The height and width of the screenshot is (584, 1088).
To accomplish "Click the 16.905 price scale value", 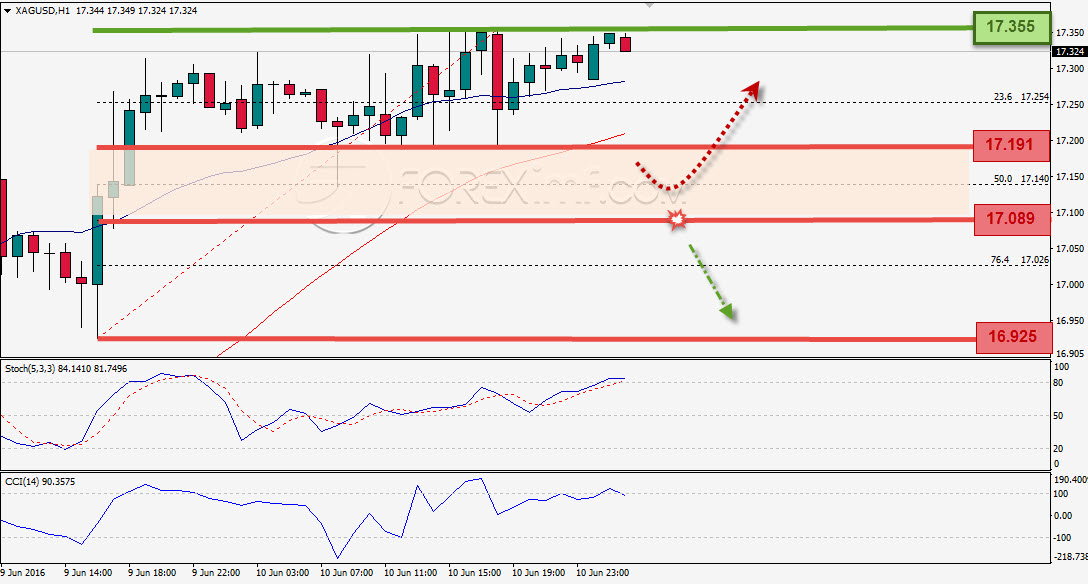I will point(1069,353).
